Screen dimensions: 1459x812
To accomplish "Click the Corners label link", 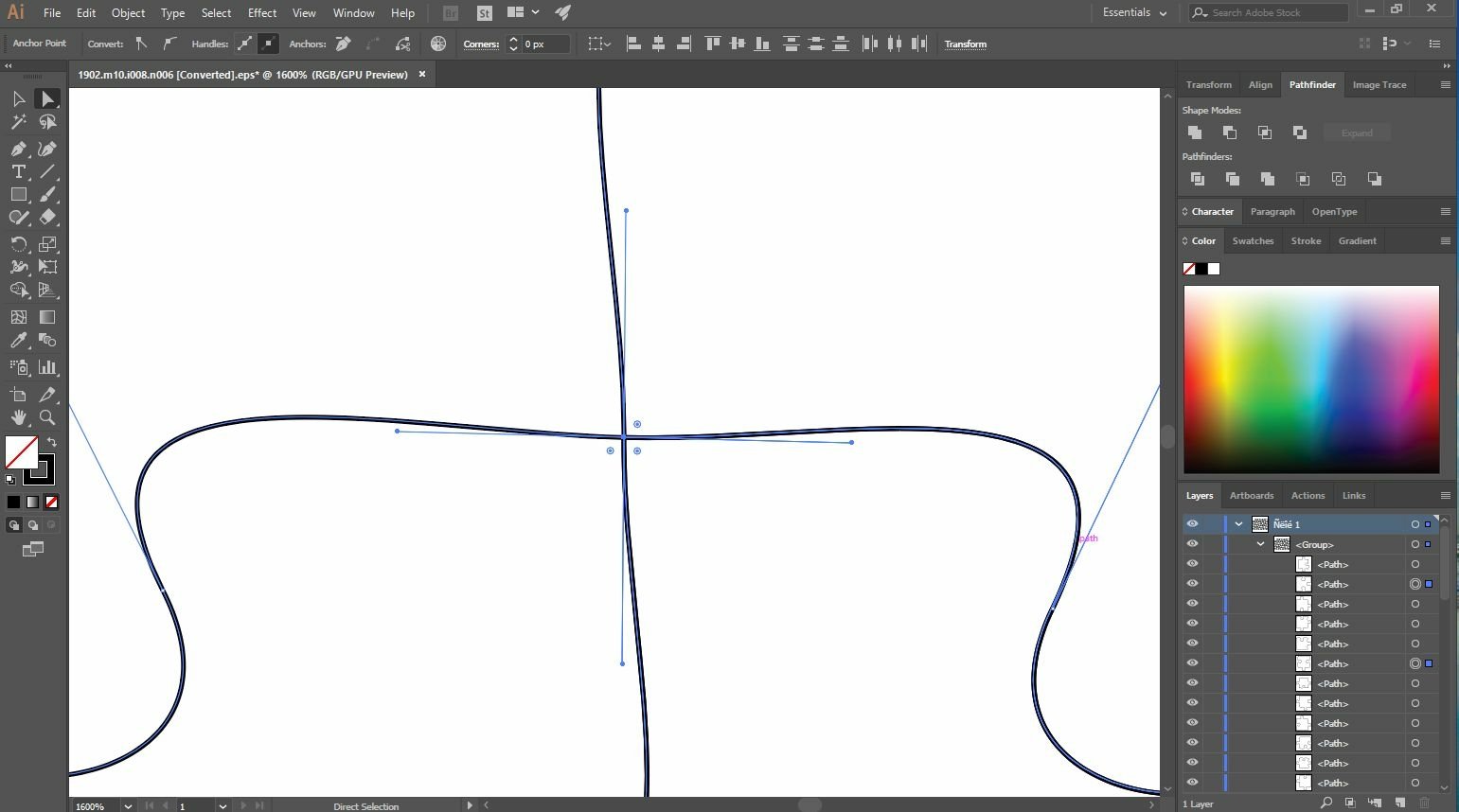I will pos(481,44).
